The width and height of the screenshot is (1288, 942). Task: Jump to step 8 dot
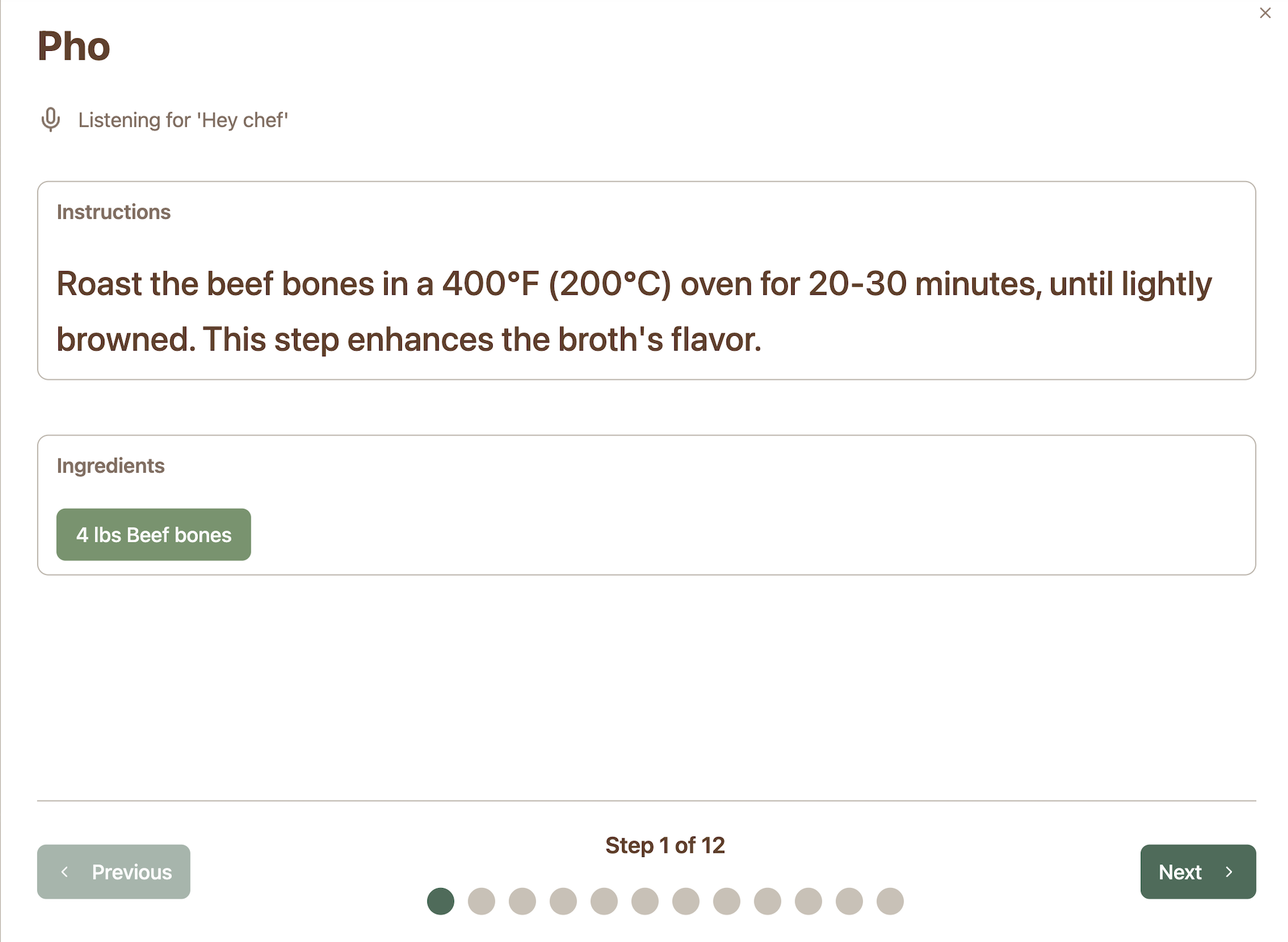[x=727, y=901]
